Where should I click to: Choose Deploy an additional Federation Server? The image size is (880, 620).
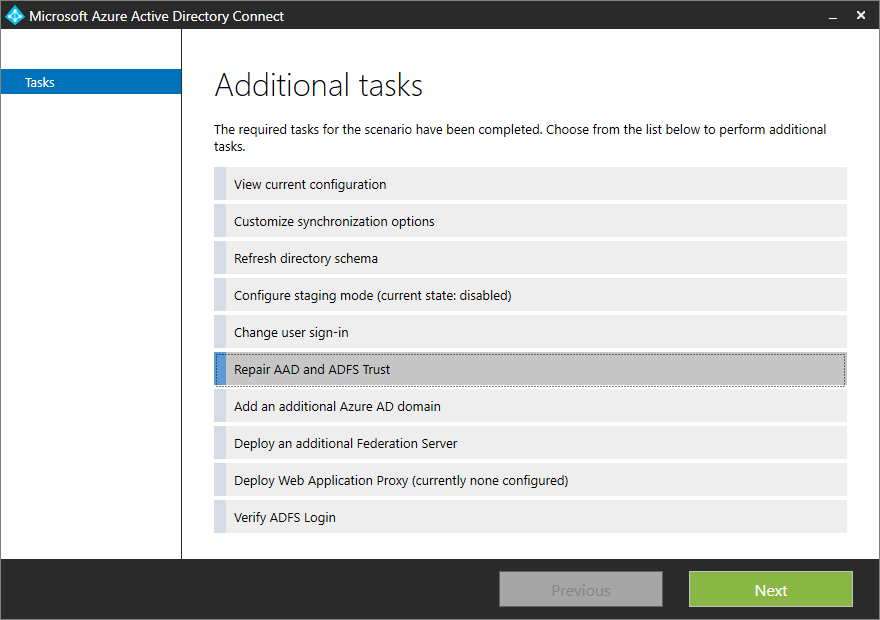[530, 443]
